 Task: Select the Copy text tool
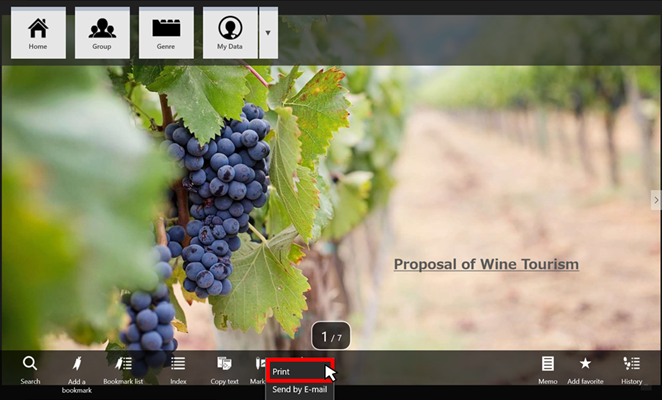tap(224, 370)
